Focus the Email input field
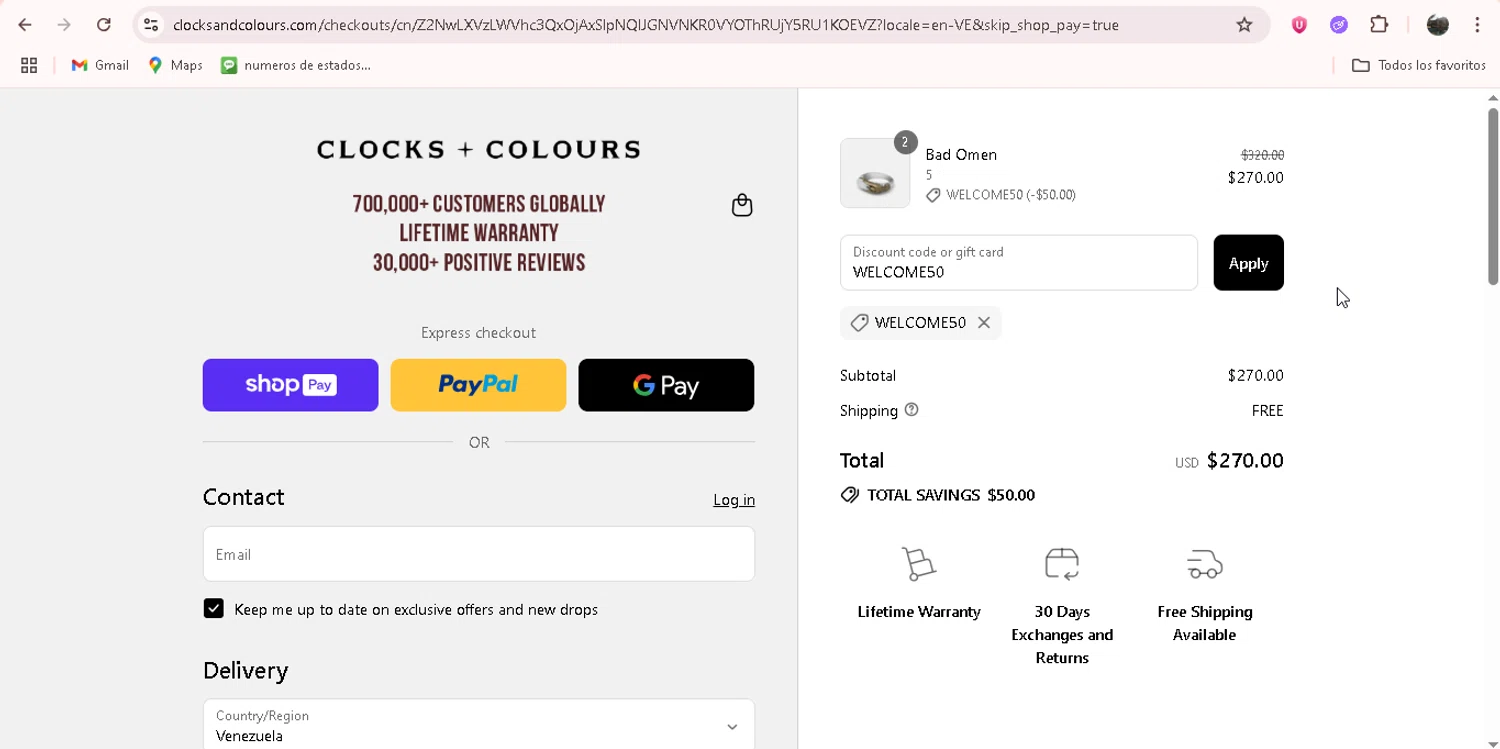The image size is (1500, 749). click(479, 554)
